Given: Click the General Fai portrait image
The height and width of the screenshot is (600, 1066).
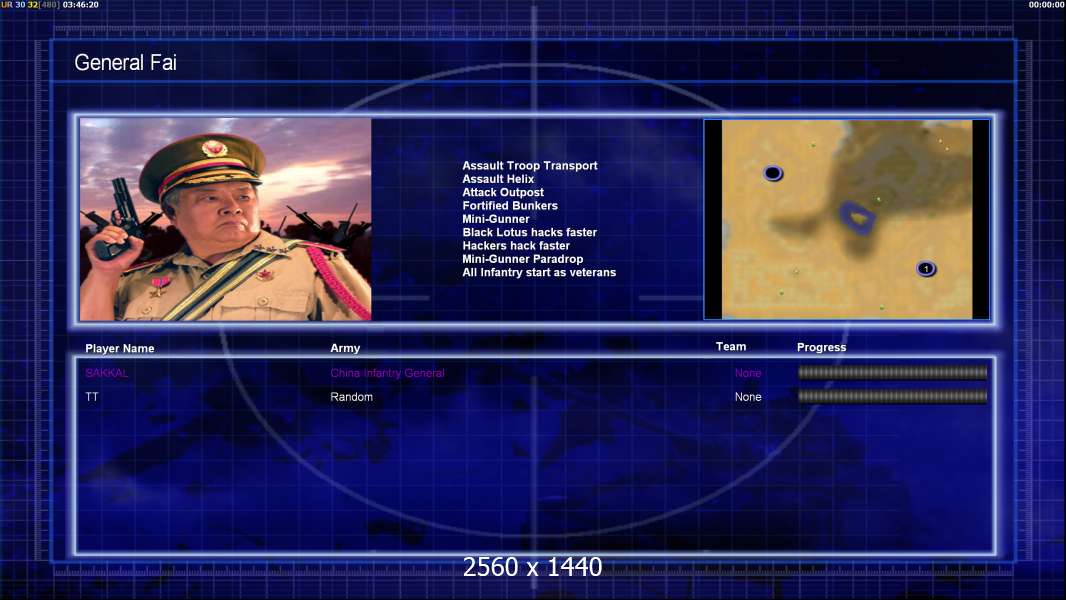Looking at the screenshot, I should click(x=226, y=219).
